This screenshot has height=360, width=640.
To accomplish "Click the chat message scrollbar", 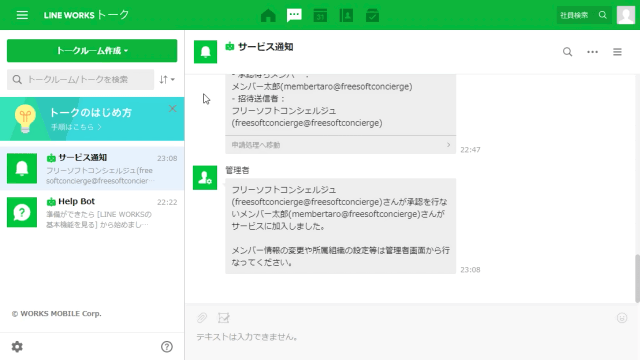I will click(x=637, y=278).
